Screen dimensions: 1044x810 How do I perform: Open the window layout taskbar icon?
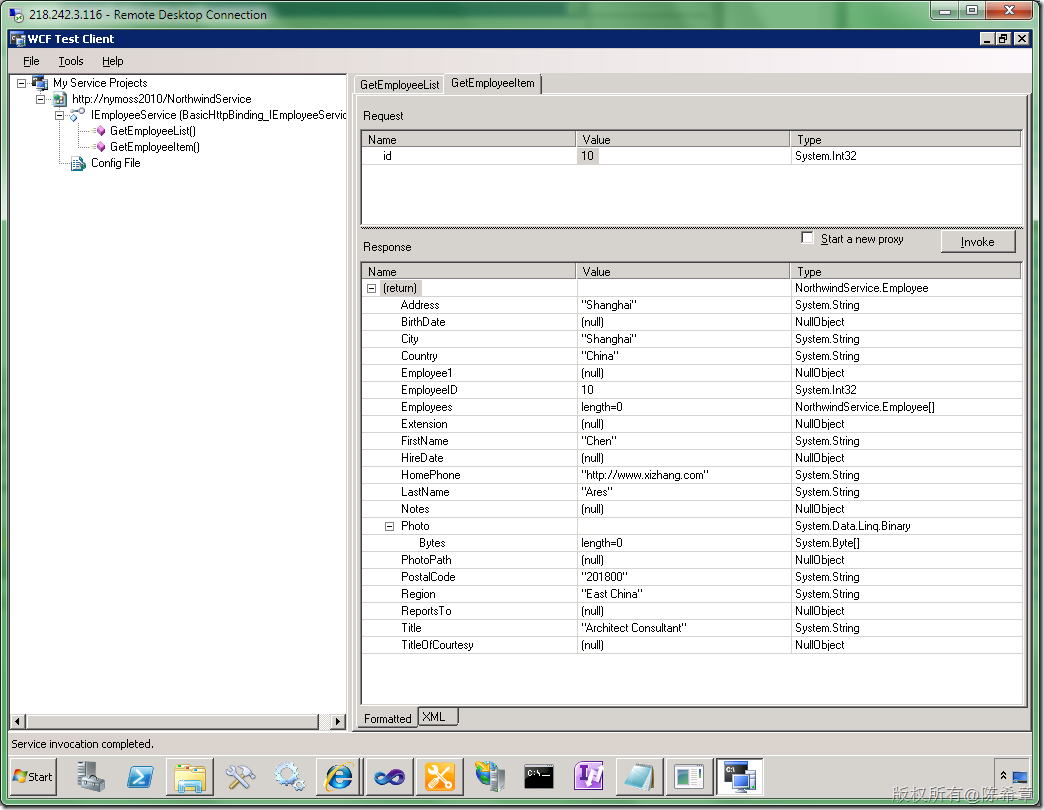tap(689, 777)
